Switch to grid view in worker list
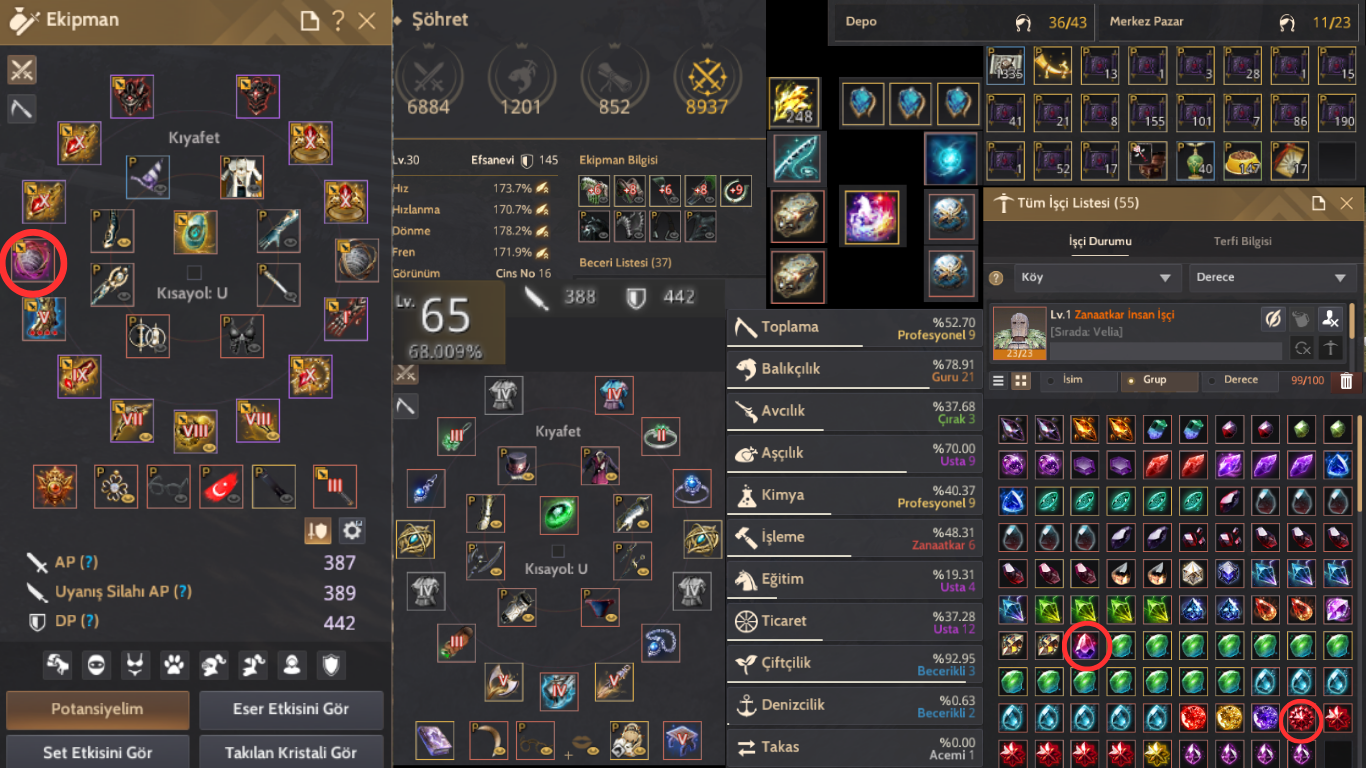 (x=1021, y=381)
